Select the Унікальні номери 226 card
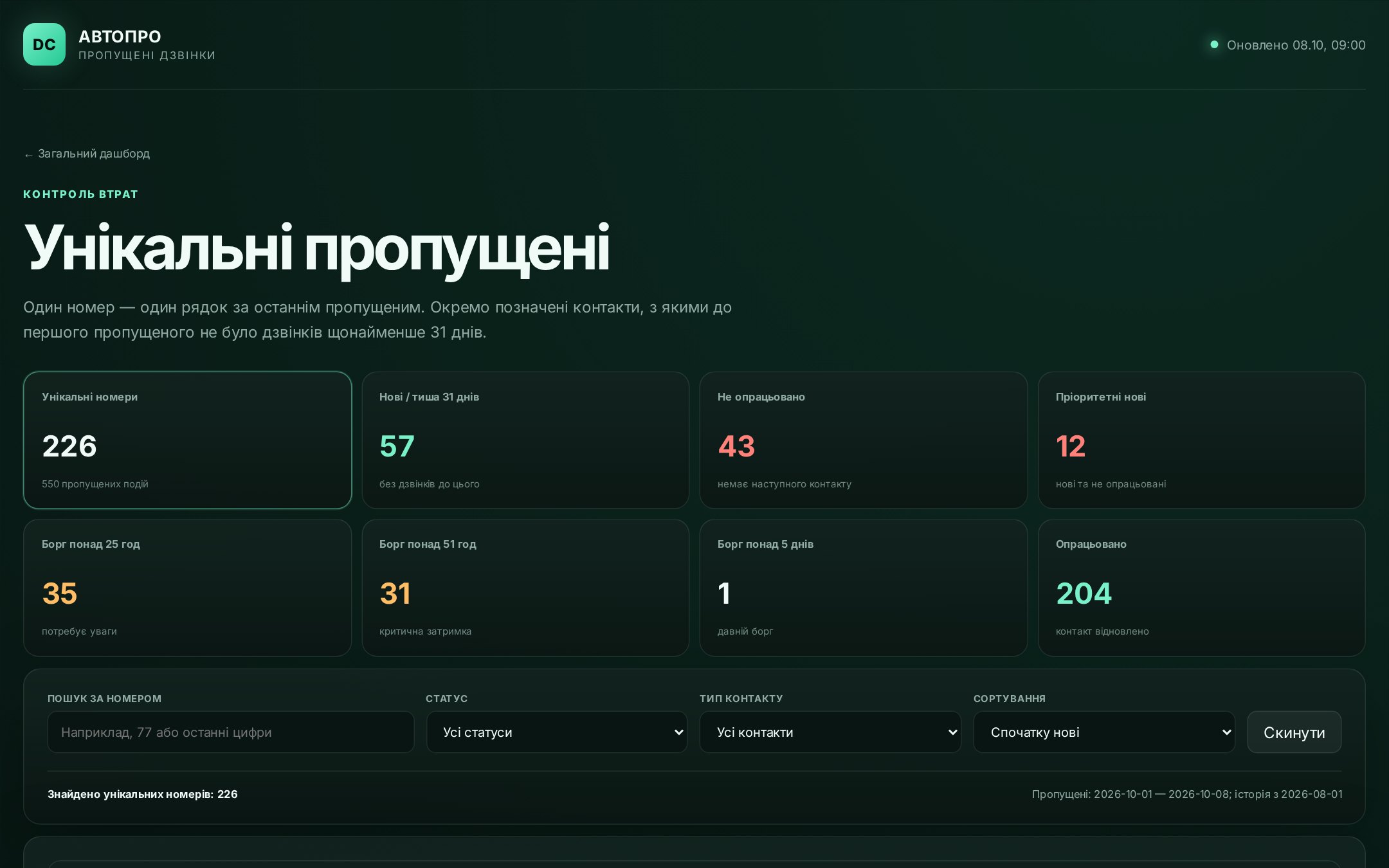The width and height of the screenshot is (1389, 868). tap(187, 440)
